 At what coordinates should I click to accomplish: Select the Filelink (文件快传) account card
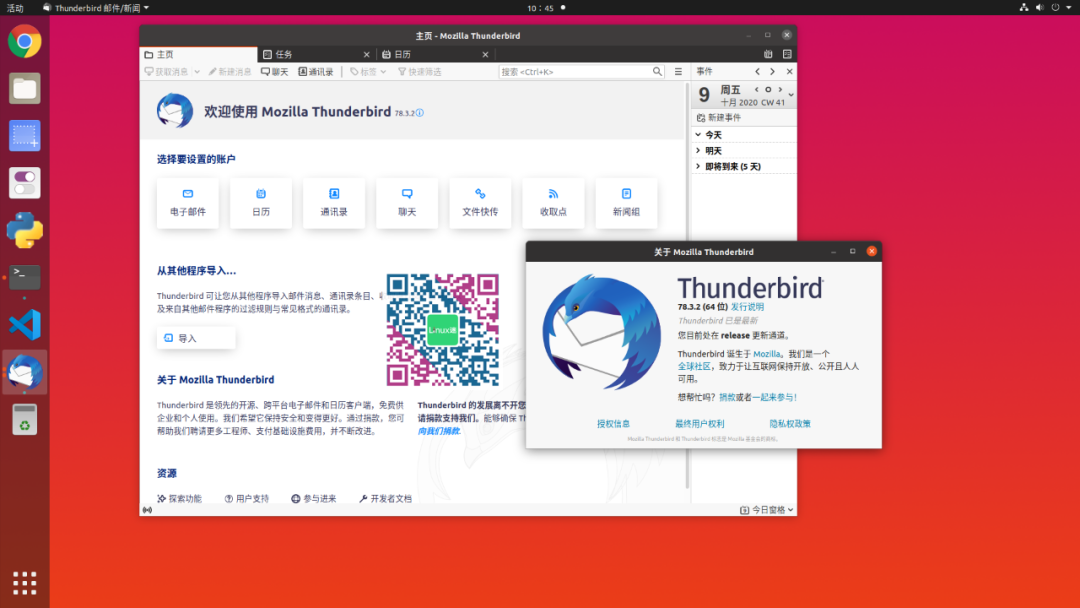tap(480, 203)
